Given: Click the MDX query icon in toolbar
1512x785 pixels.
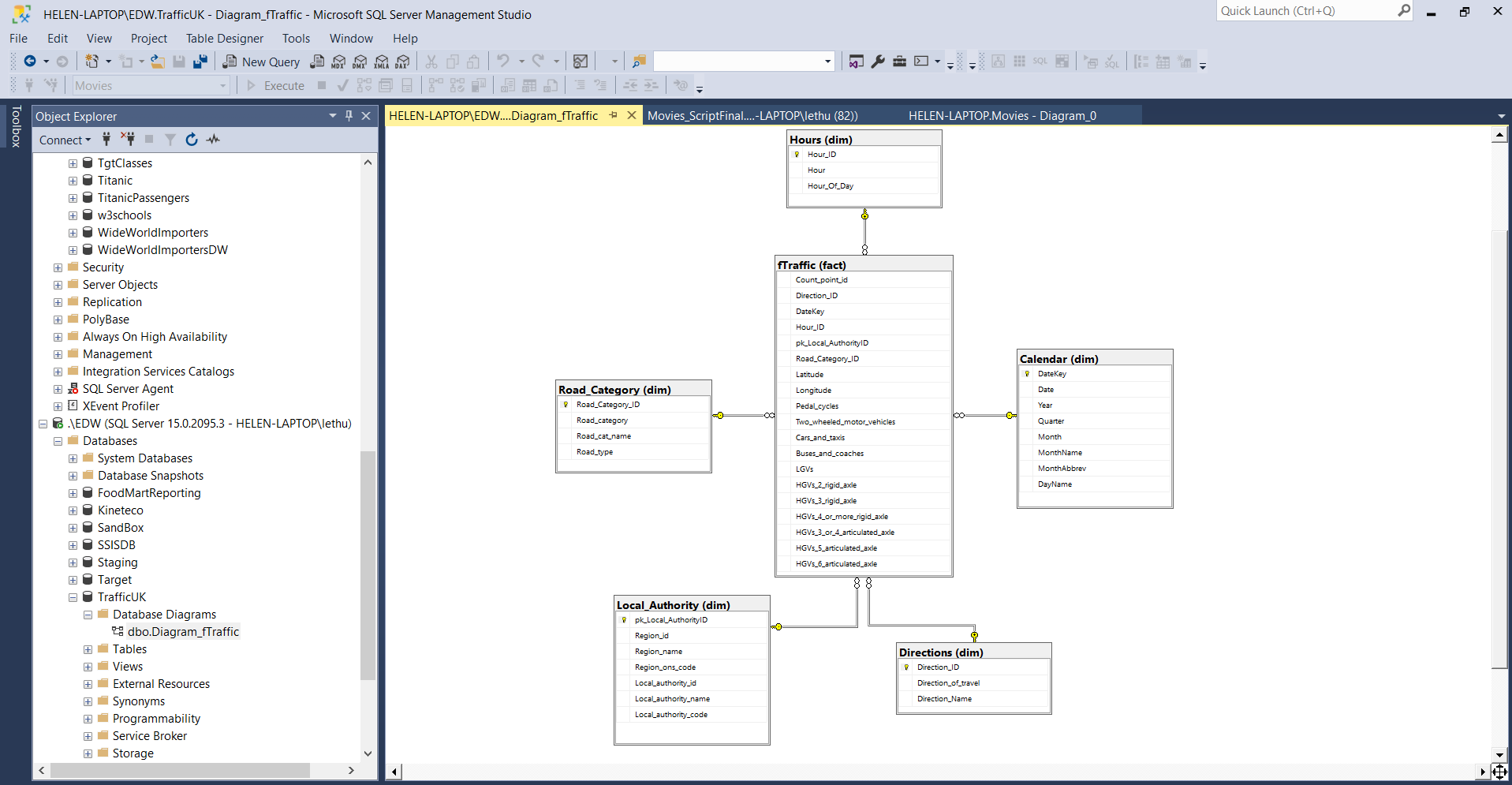Looking at the screenshot, I should coord(338,62).
